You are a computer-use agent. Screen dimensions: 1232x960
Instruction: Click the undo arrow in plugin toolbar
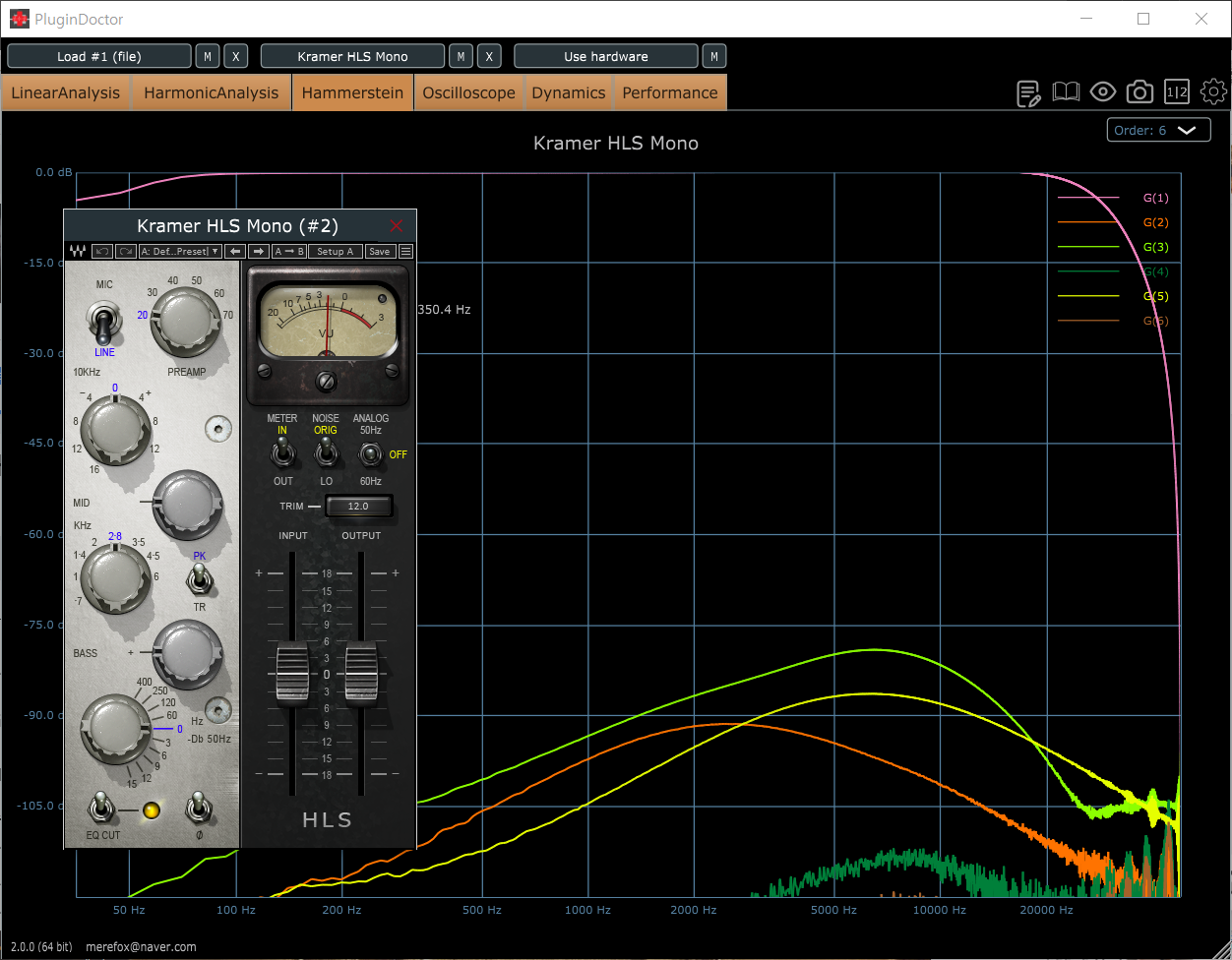(102, 252)
